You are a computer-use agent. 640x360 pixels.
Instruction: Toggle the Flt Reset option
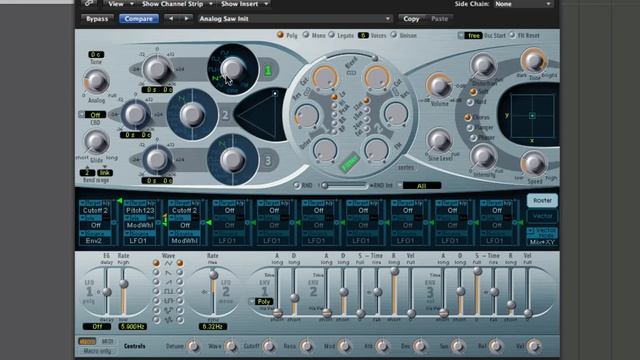512,35
